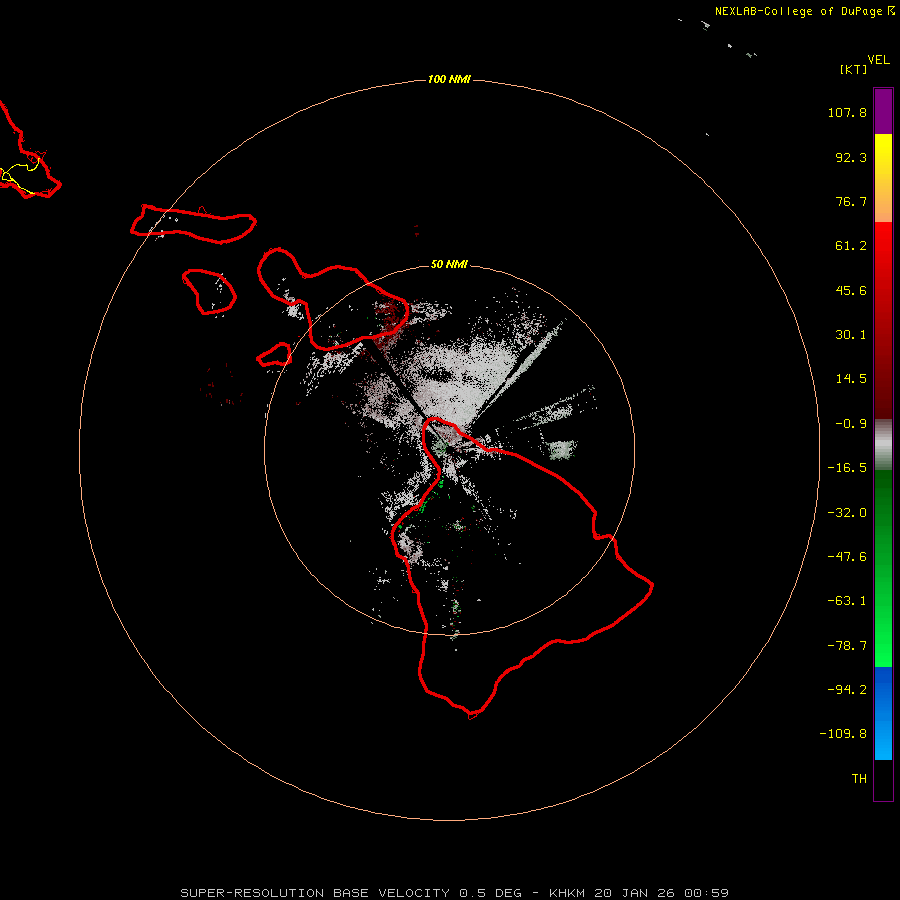Click the -47.6 legend value
Image resolution: width=900 pixels, height=900 pixels.
(847, 557)
